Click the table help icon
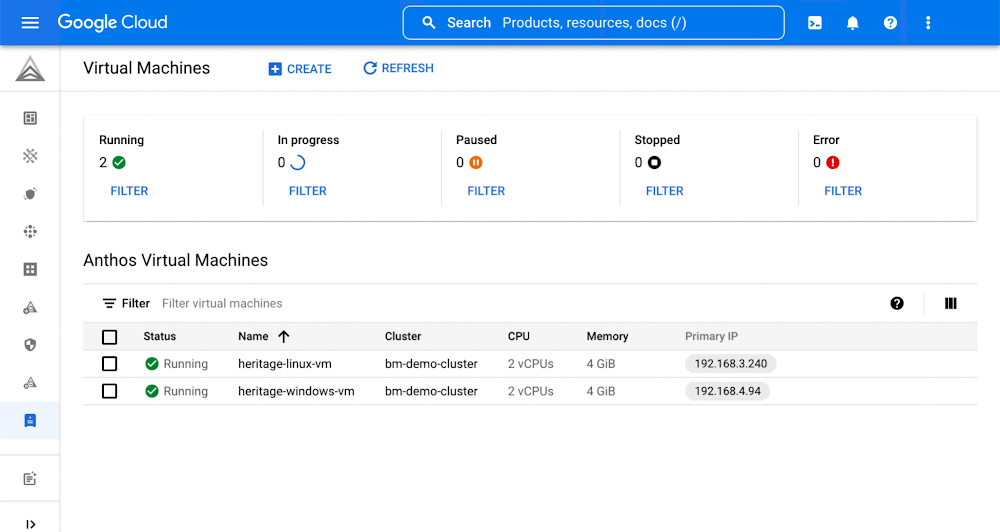 tap(897, 303)
